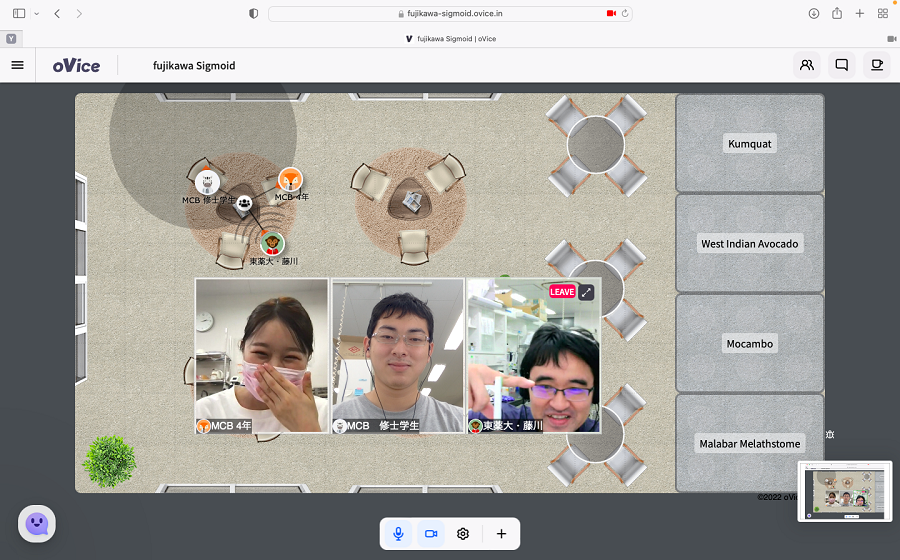This screenshot has height=560, width=900.
Task: Reload the page in Safari
Action: (625, 13)
